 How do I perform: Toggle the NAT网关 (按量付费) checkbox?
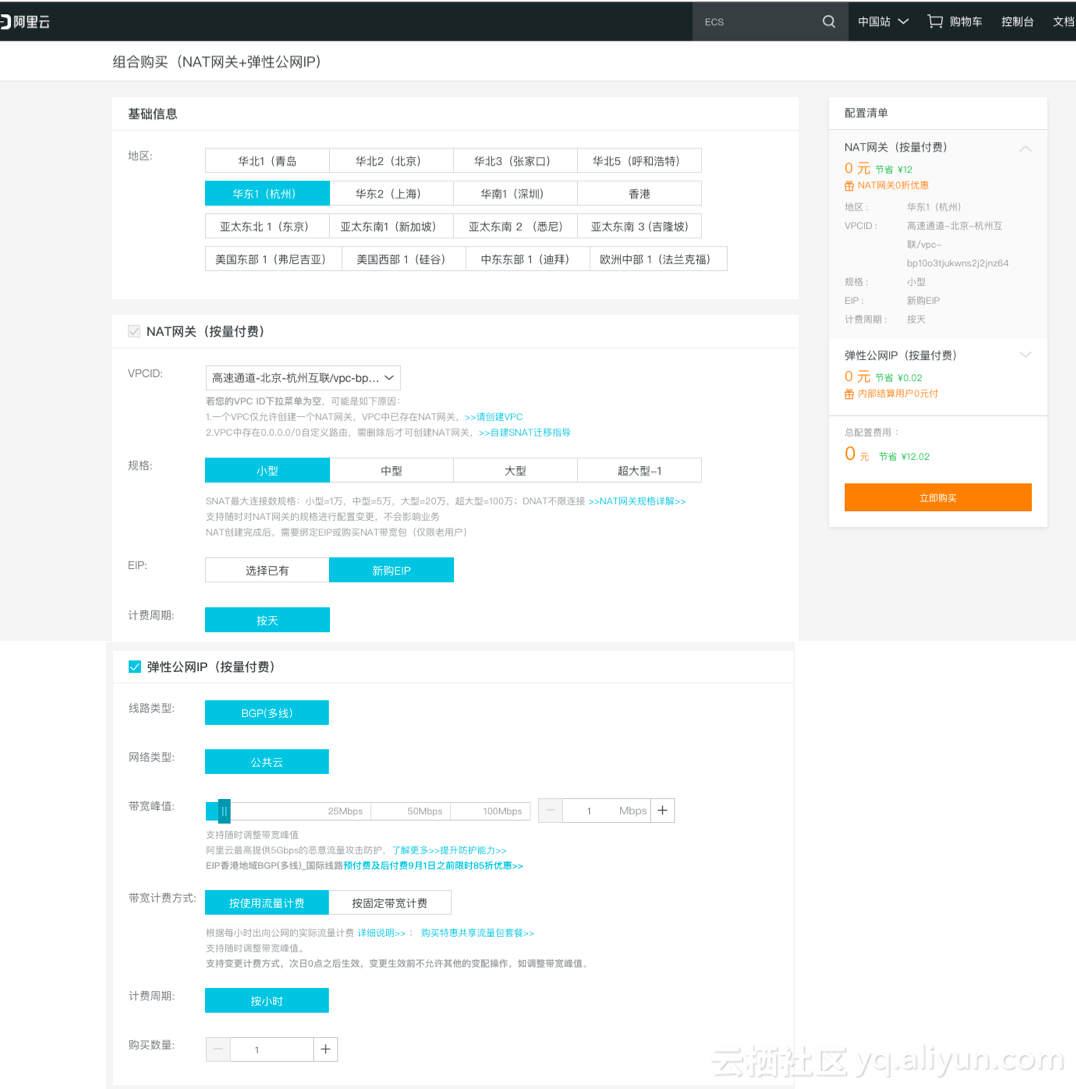click(x=134, y=331)
